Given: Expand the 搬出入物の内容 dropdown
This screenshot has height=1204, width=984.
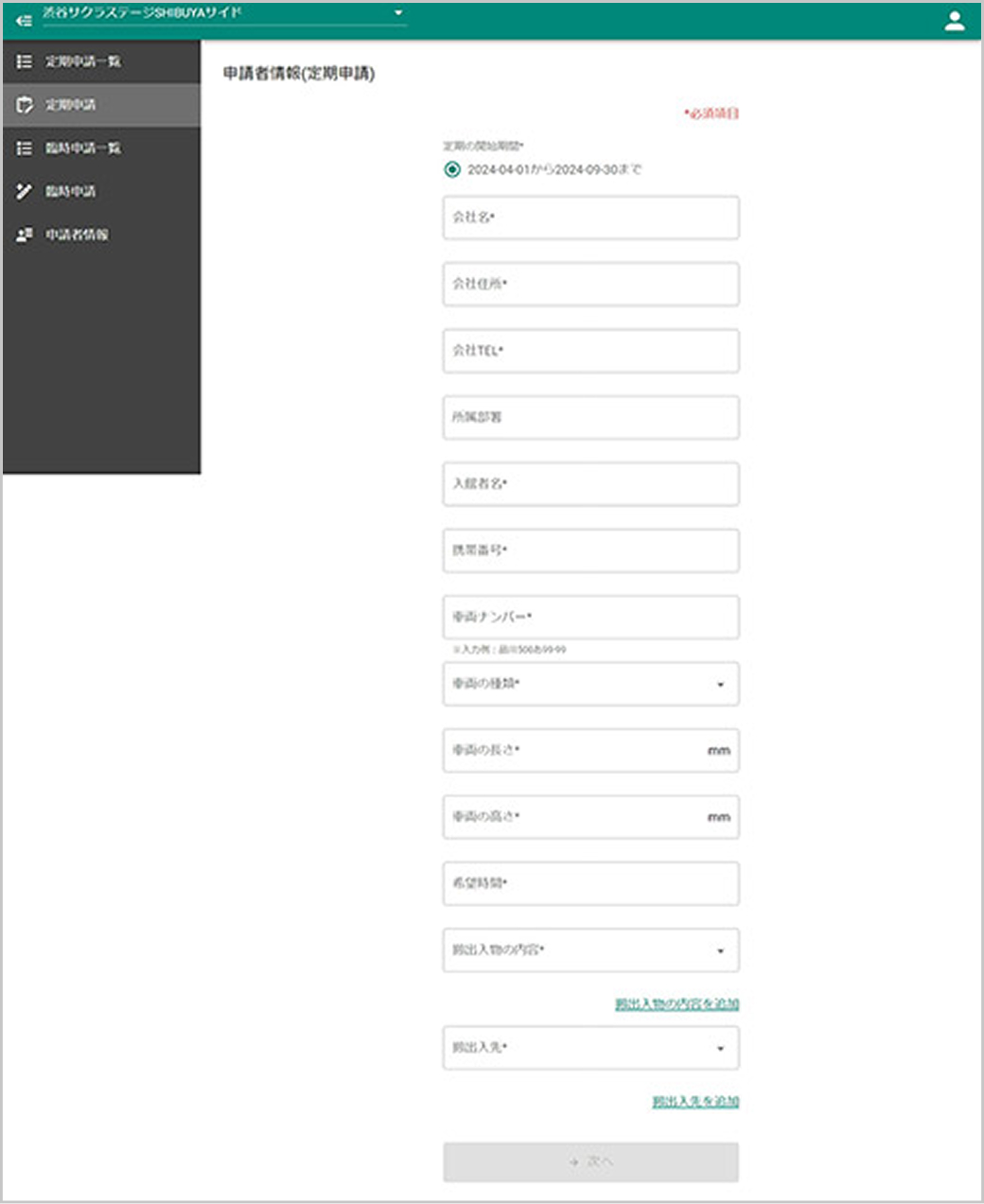Looking at the screenshot, I should click(x=720, y=951).
